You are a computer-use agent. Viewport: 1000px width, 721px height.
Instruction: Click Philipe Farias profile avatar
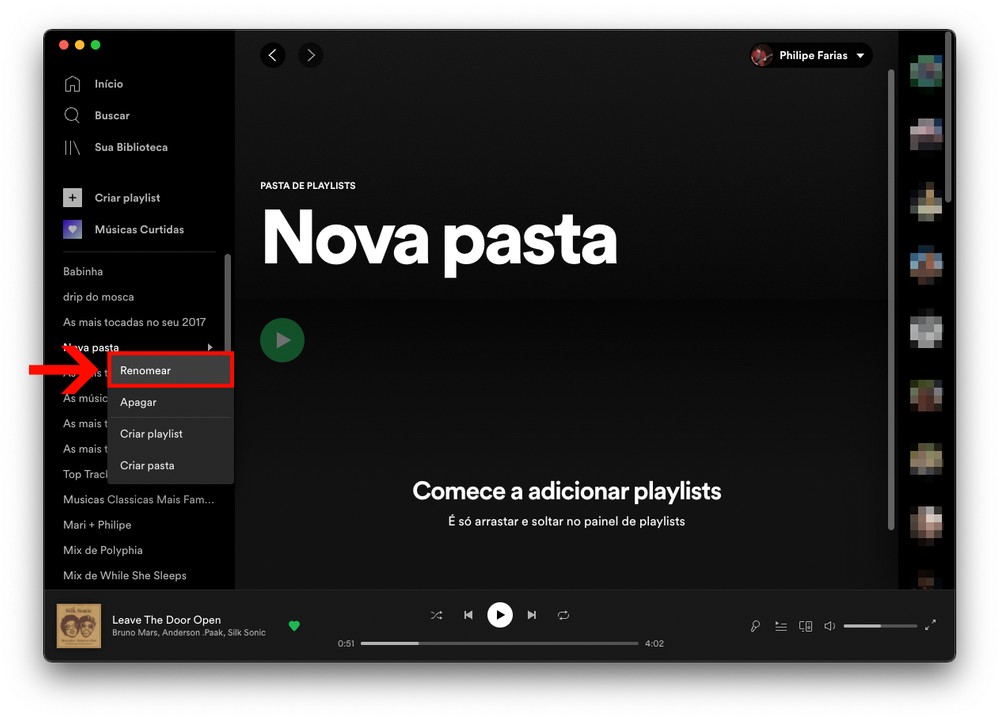click(x=761, y=55)
